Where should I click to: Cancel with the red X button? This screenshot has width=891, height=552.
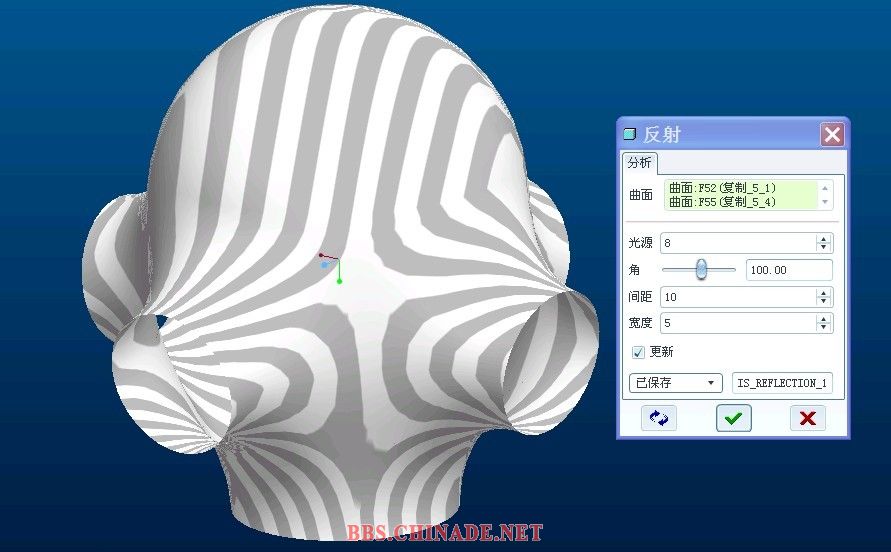pos(807,418)
